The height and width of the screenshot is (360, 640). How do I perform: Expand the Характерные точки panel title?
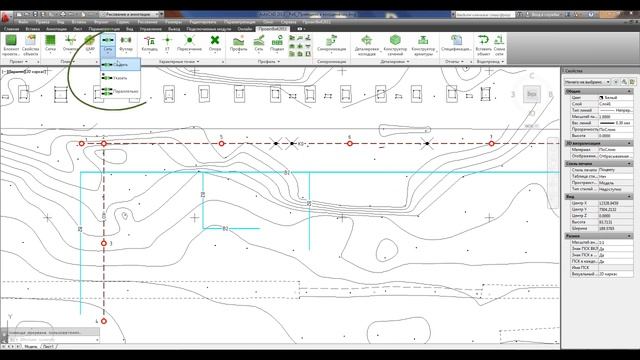pyautogui.click(x=179, y=62)
